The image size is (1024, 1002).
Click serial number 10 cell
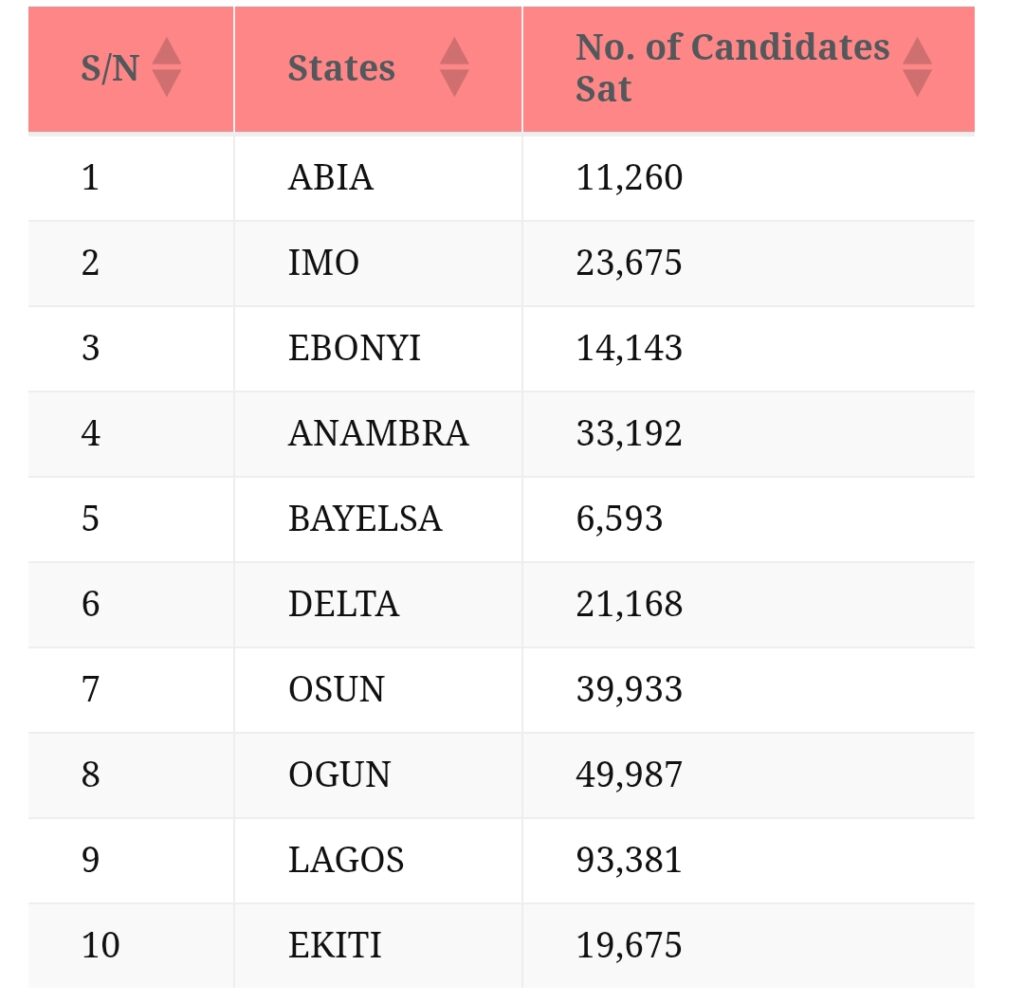coord(100,945)
